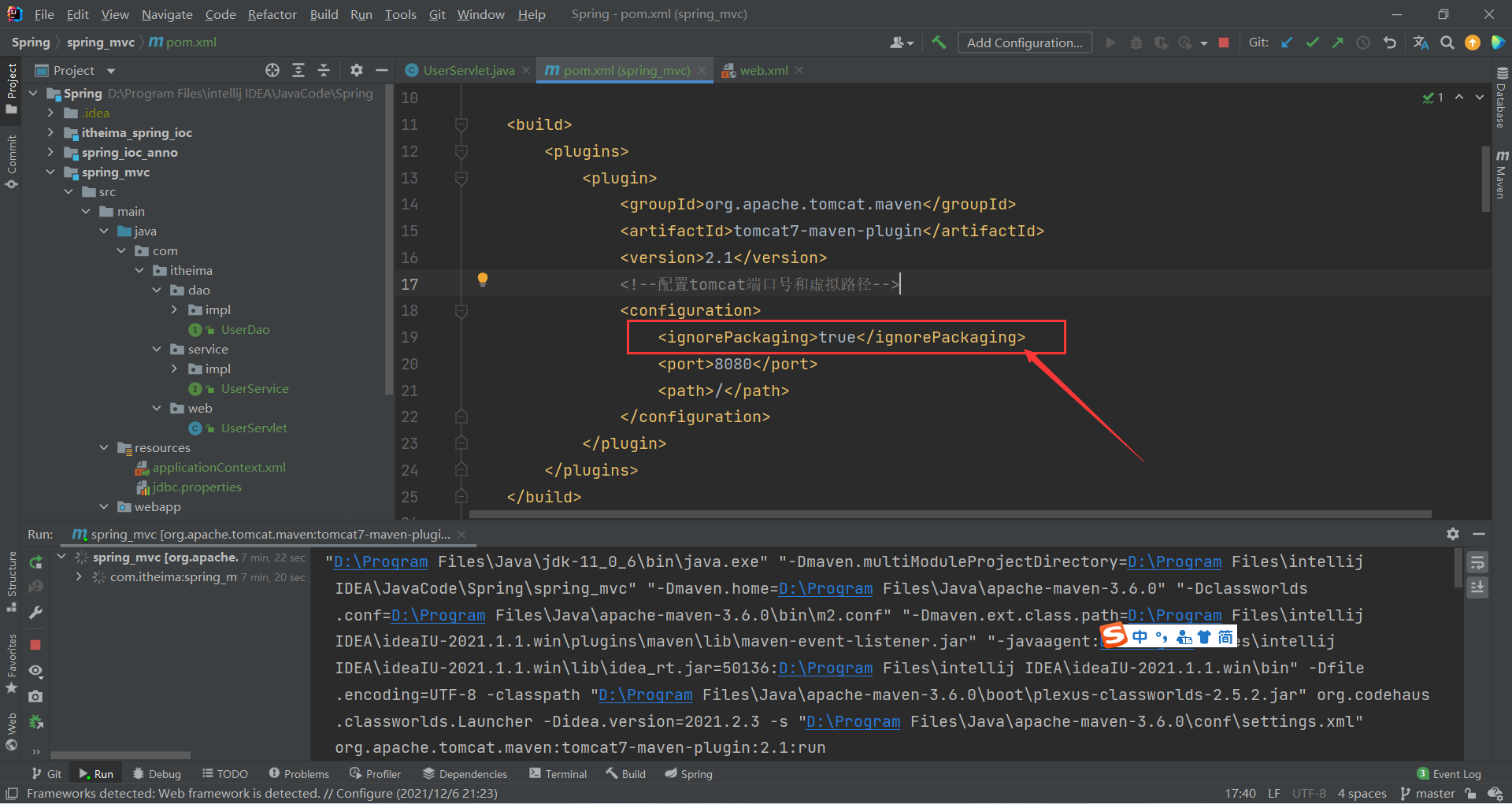
Task: Click the Select Opened File target icon
Action: tap(272, 70)
